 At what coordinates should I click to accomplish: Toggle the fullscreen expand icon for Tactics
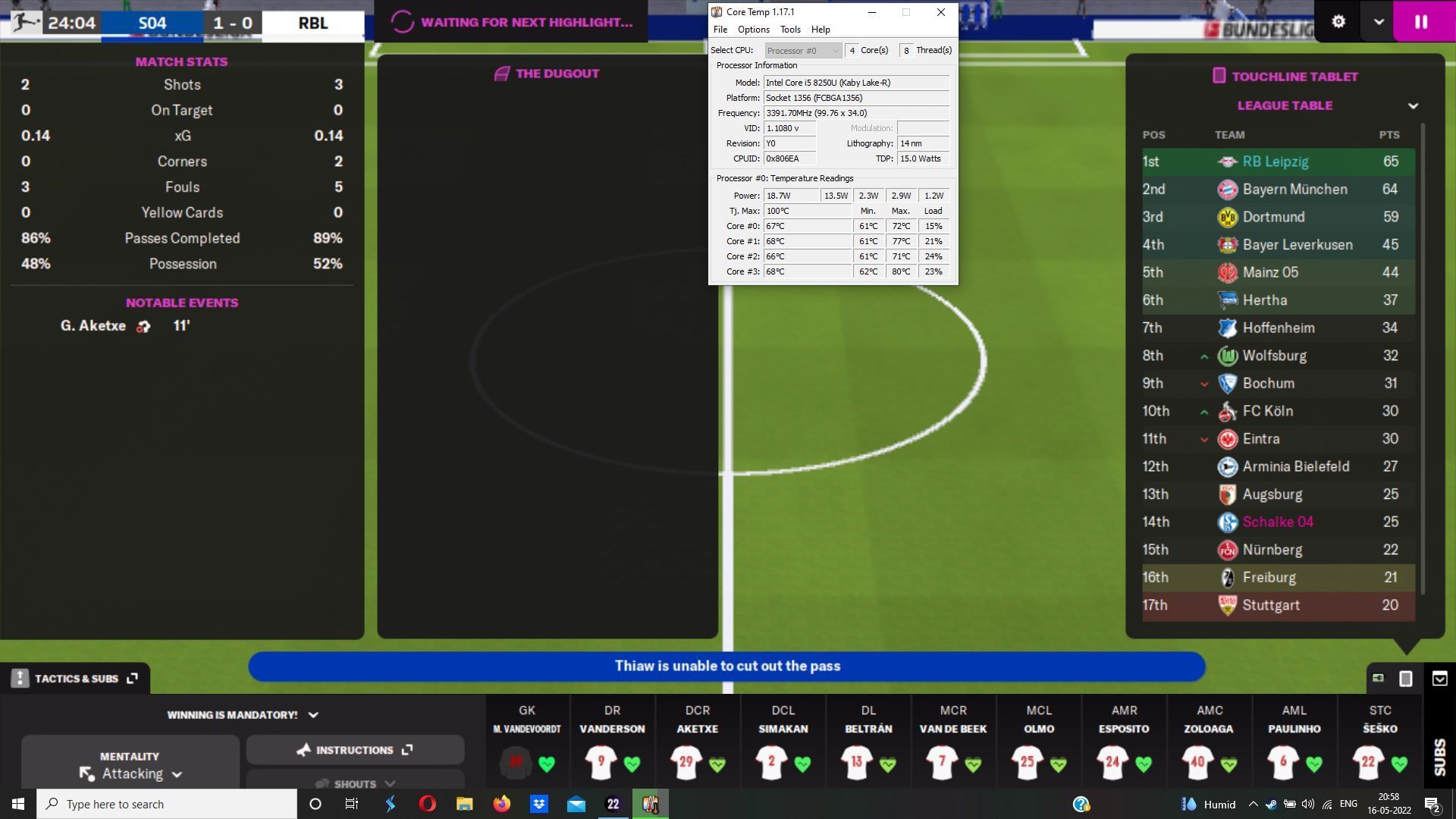[131, 677]
